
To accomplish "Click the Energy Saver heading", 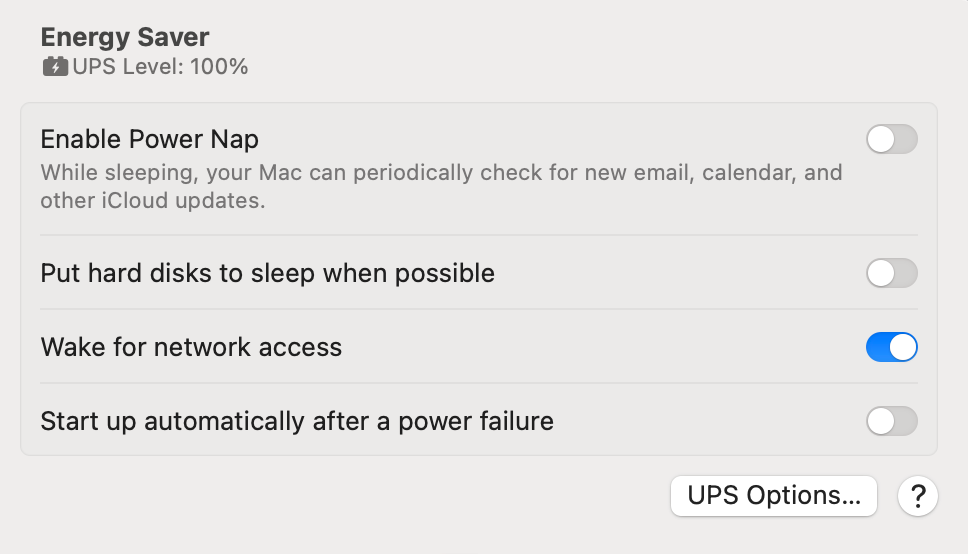I will coord(125,37).
